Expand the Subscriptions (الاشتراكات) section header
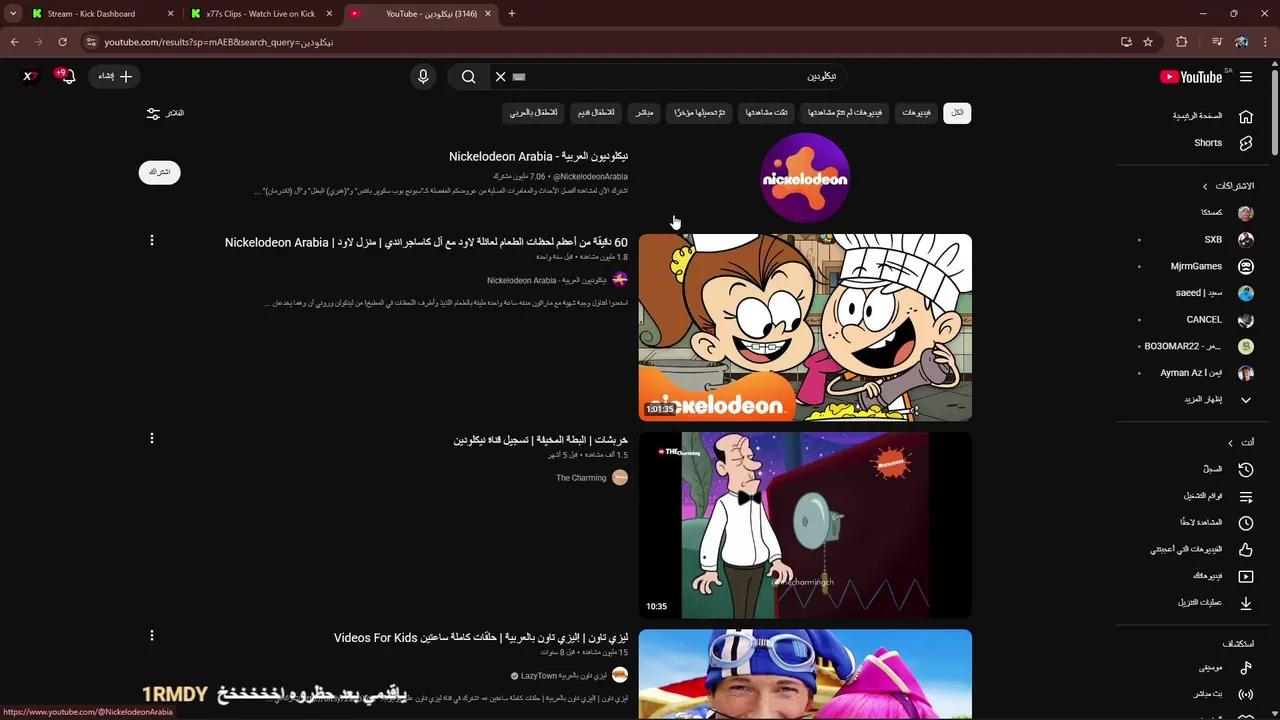 [x=1228, y=186]
